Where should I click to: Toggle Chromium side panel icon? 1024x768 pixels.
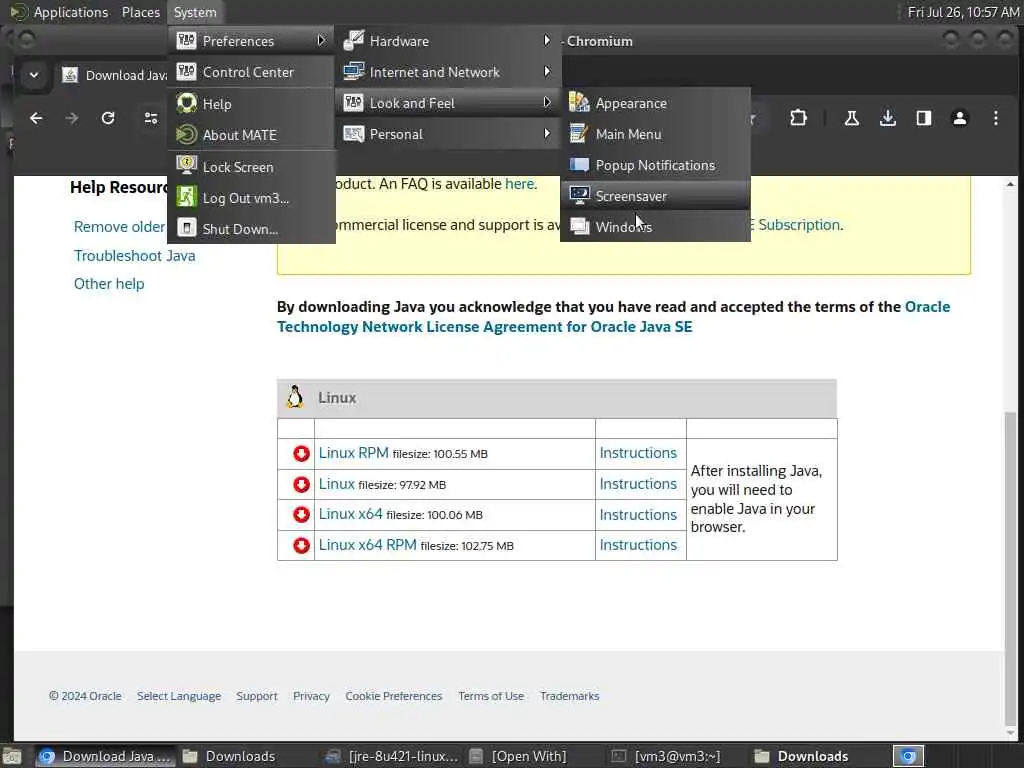coord(923,118)
